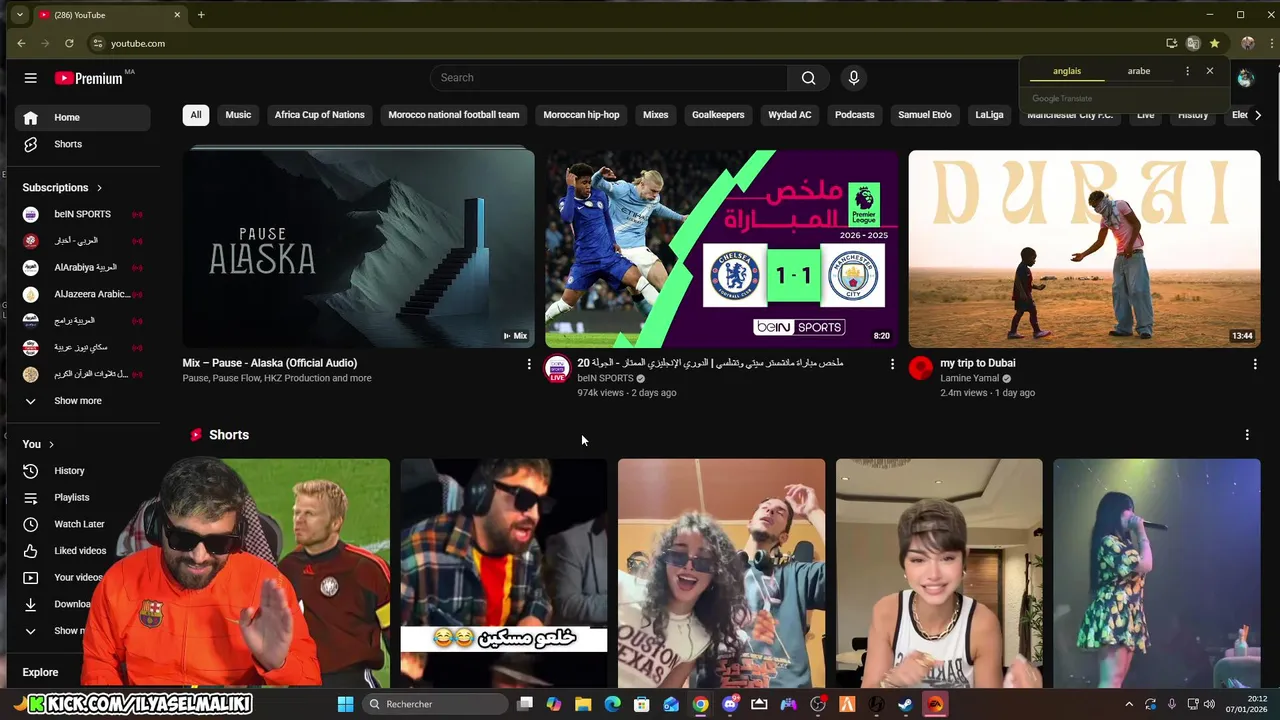Open the Chrome tab search dropdown

click(19, 15)
